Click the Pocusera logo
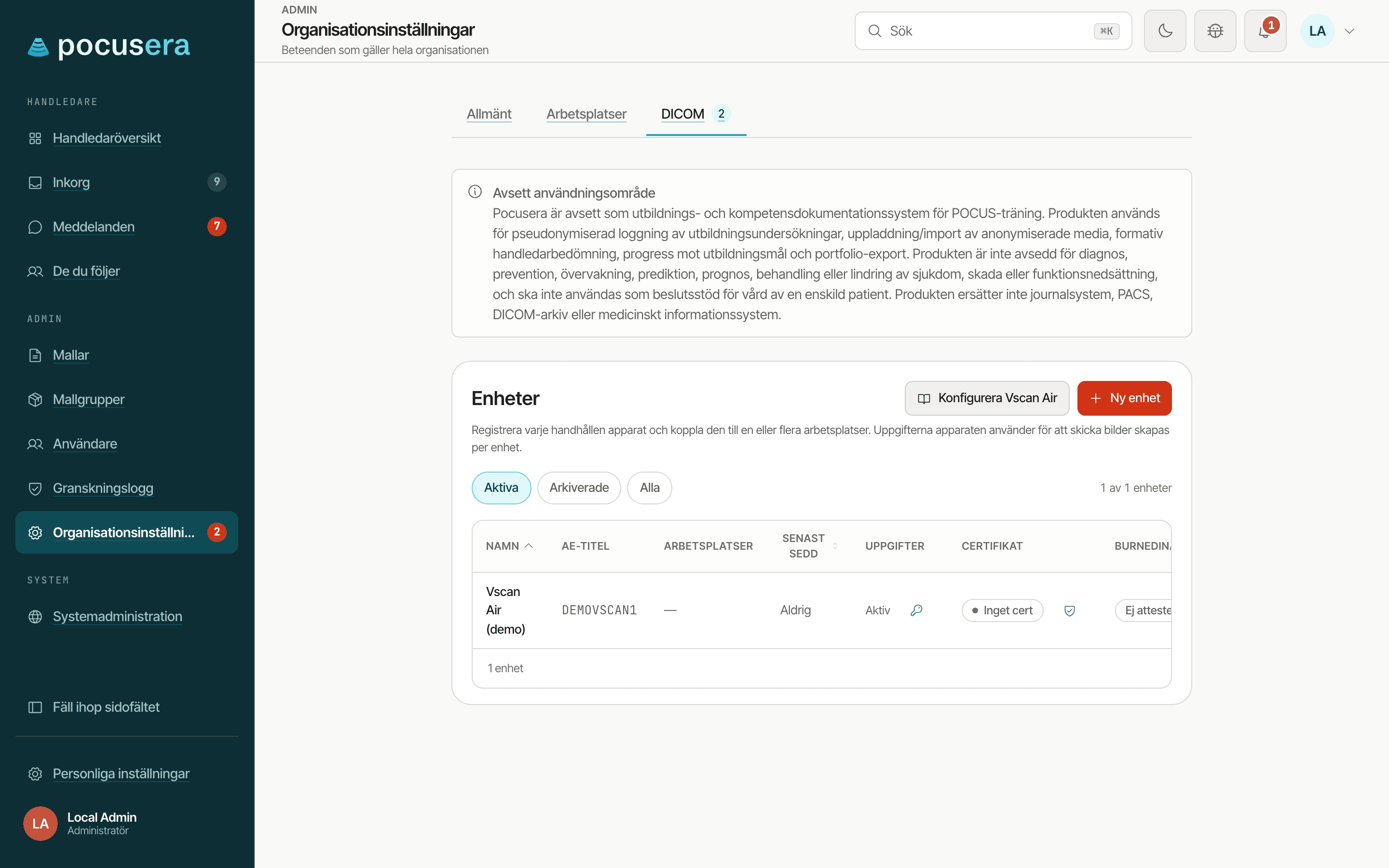 109,46
